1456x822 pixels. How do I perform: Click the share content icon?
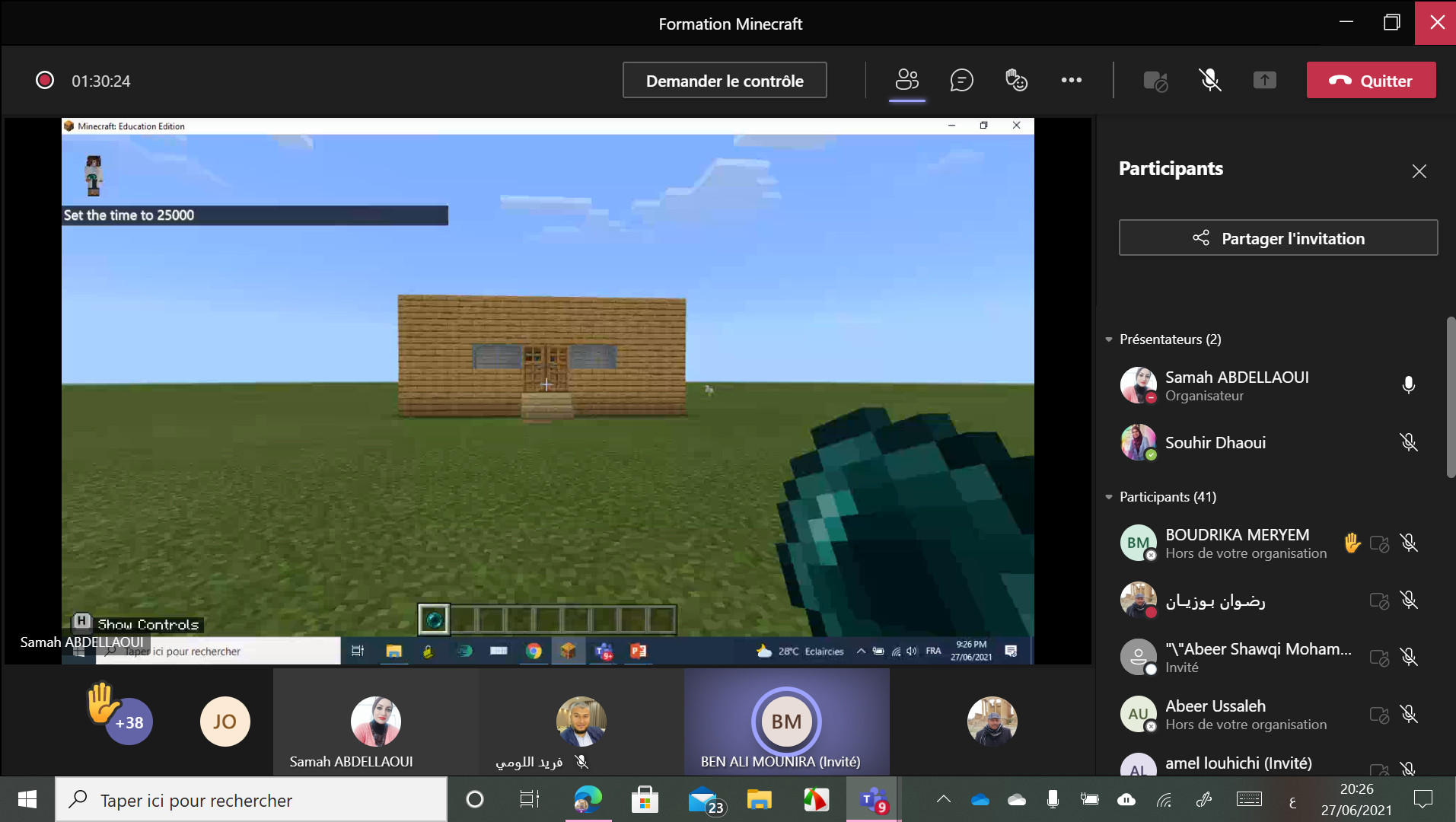(x=1264, y=80)
